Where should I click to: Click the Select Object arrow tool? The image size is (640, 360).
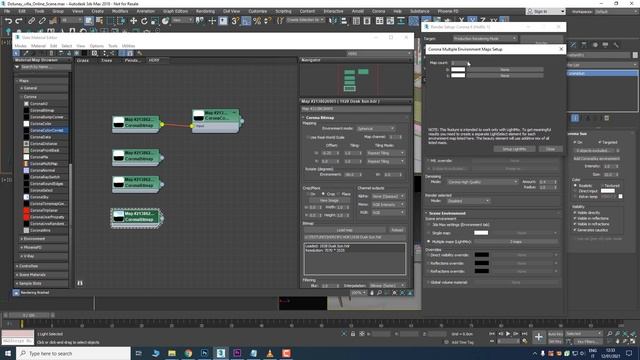[89, 21]
